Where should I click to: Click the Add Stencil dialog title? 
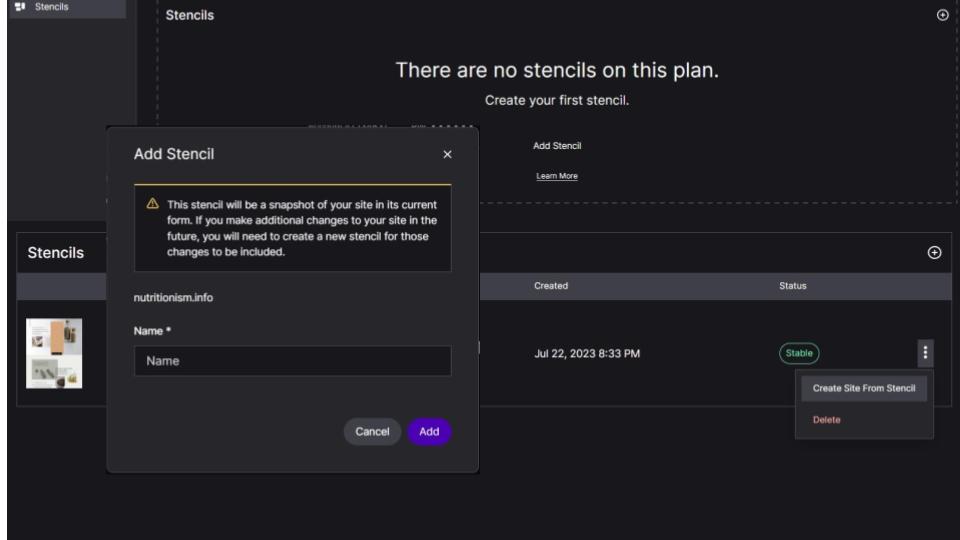pos(174,154)
